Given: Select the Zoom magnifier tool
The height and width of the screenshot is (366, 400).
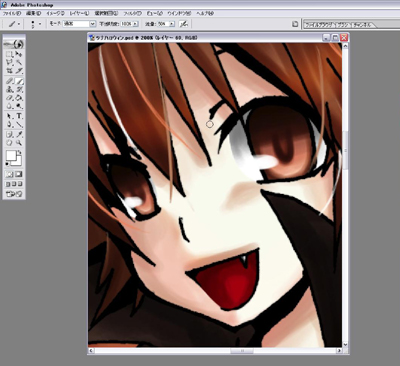Looking at the screenshot, I should tap(19, 143).
